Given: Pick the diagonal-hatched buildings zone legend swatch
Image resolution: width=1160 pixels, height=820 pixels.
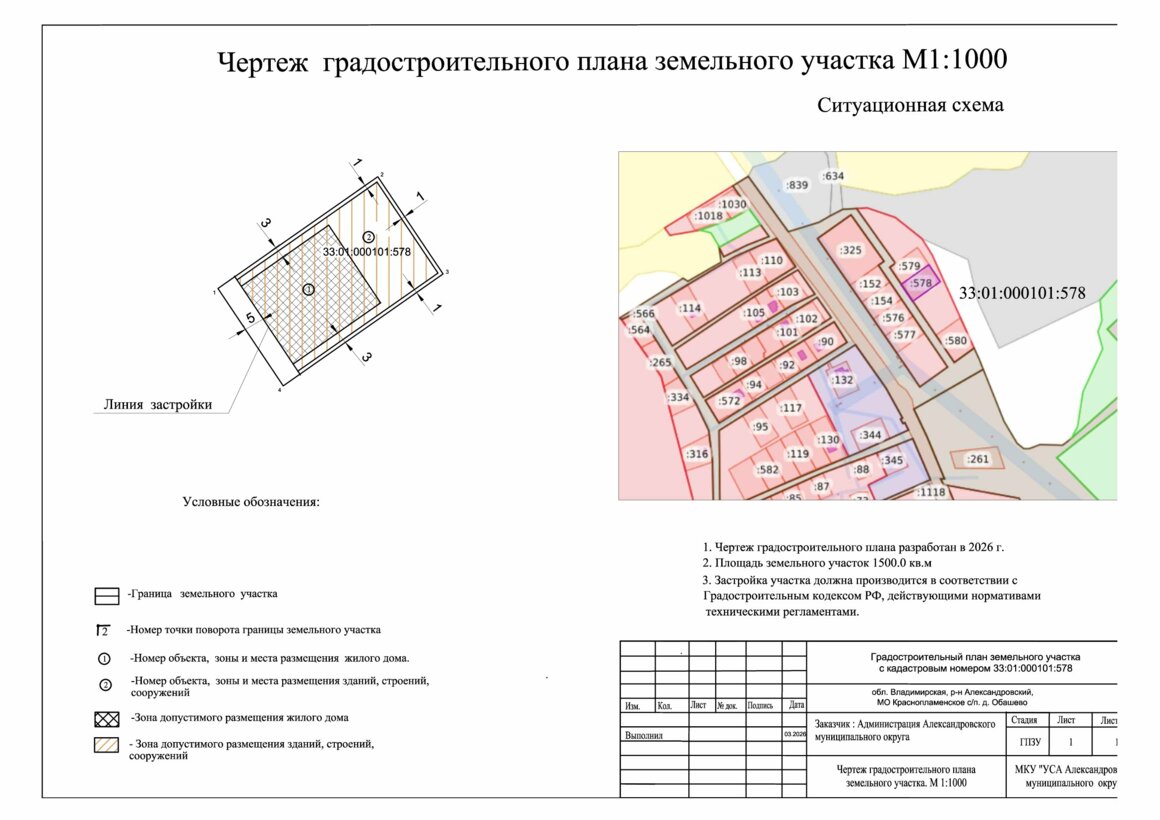Looking at the screenshot, I should [x=106, y=746].
